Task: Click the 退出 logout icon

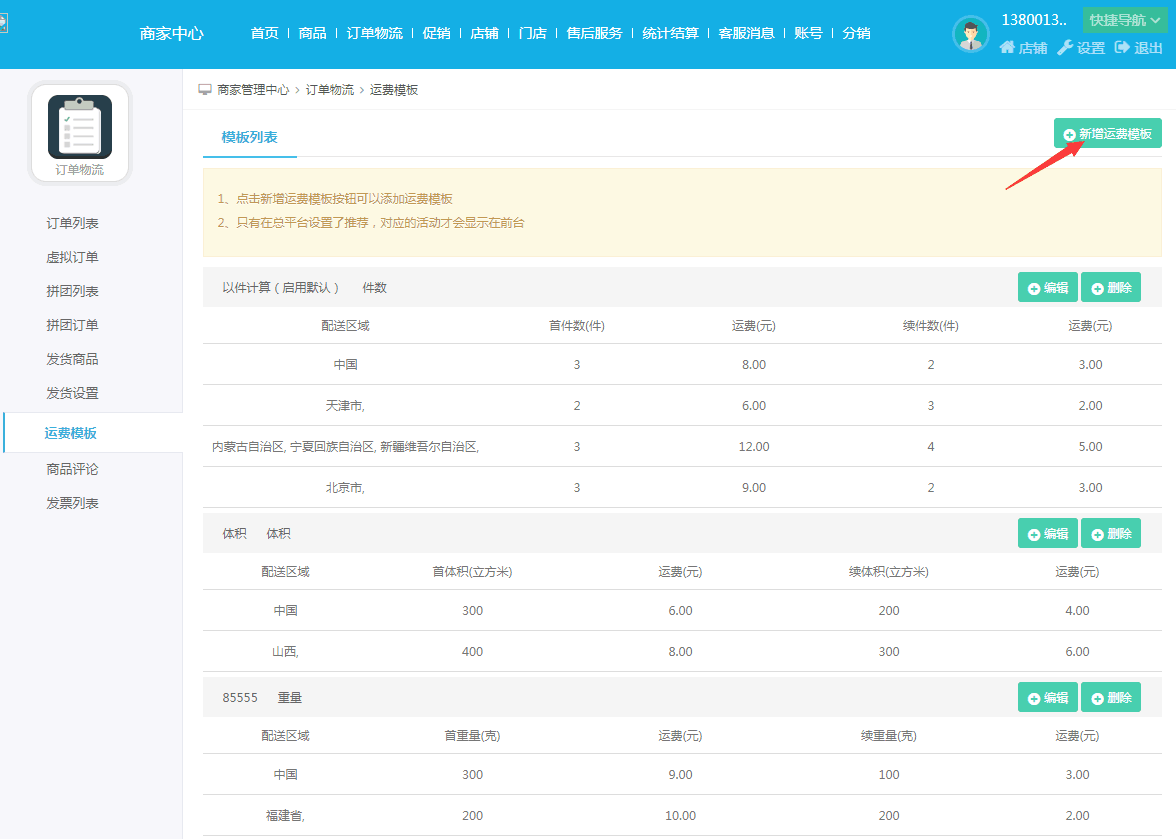Action: point(1122,48)
